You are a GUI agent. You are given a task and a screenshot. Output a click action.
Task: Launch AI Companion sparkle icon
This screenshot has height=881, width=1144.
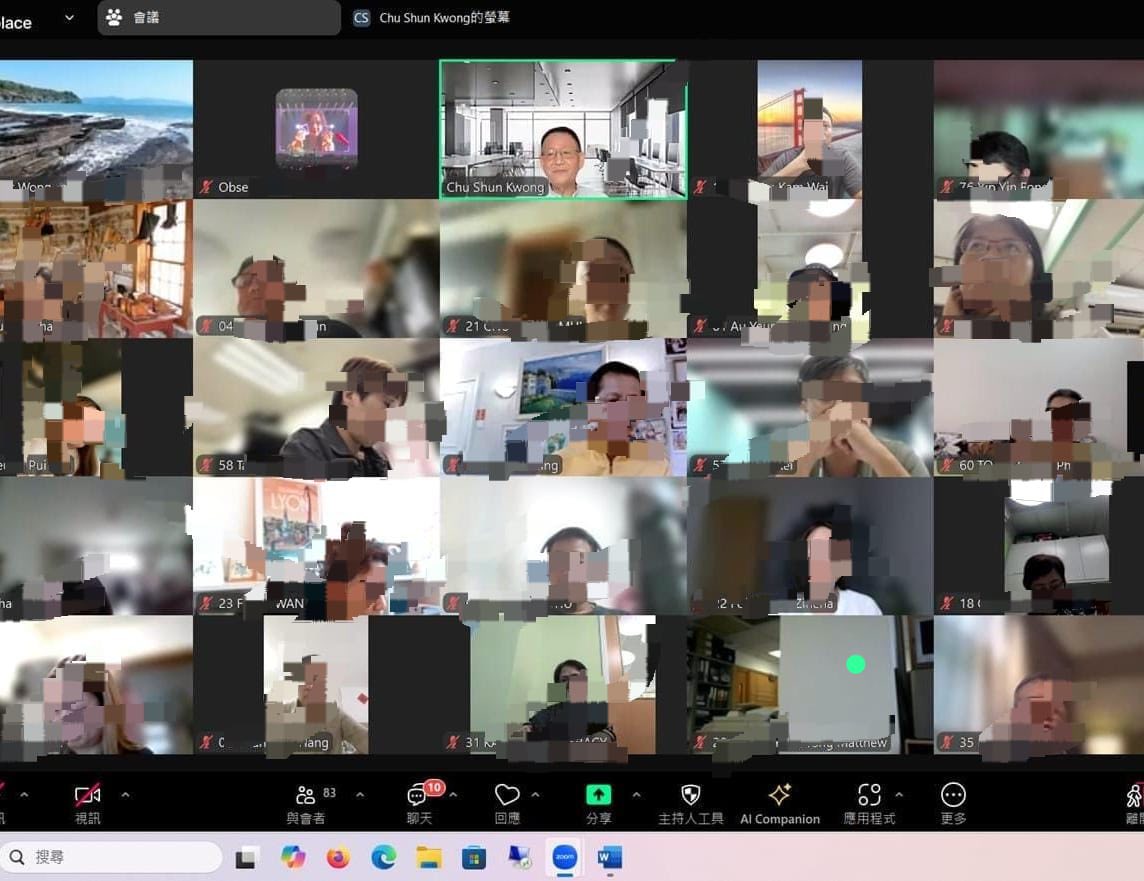click(x=780, y=795)
